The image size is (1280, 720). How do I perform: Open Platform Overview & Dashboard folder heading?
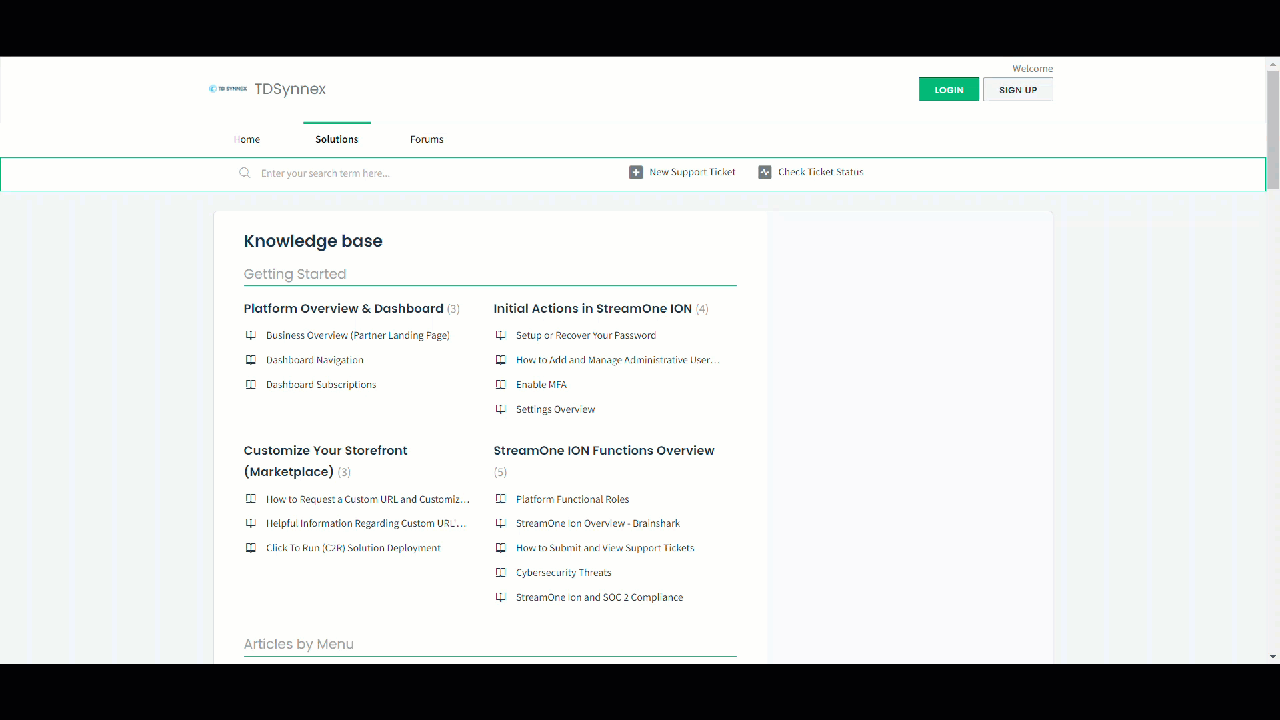tap(343, 309)
